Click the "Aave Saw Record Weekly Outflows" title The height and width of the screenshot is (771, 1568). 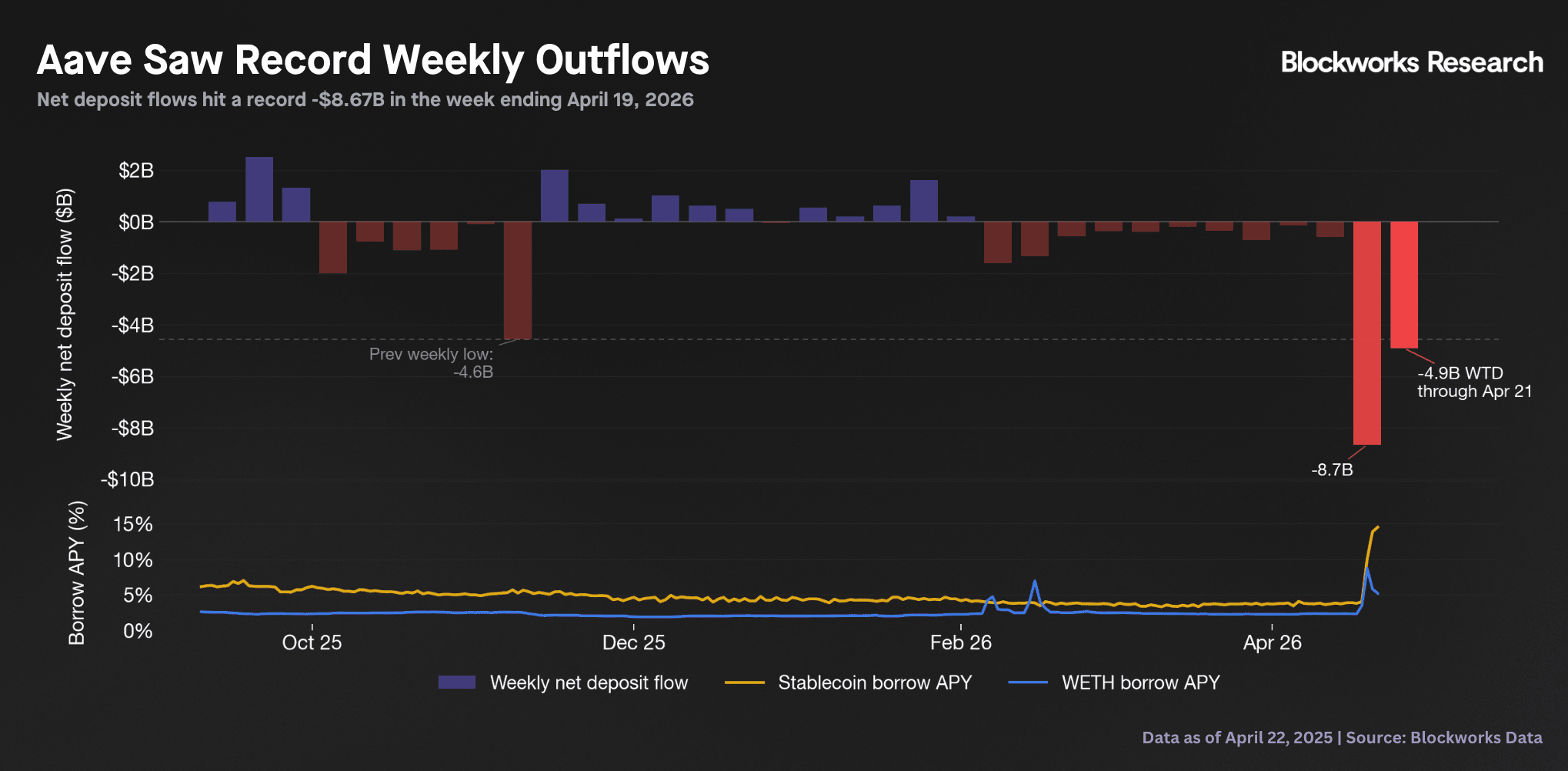coord(373,60)
